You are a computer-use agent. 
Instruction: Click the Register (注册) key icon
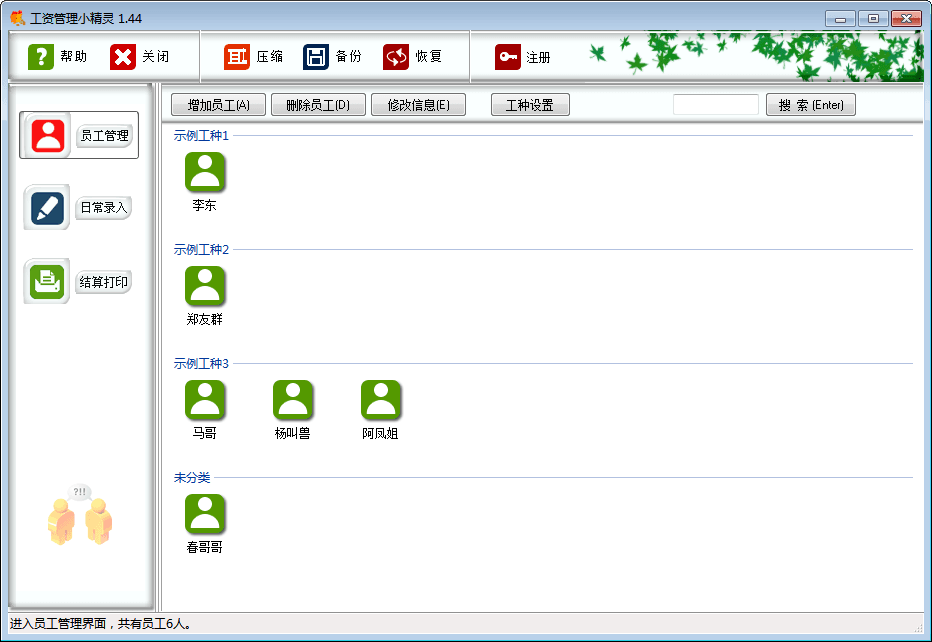507,57
